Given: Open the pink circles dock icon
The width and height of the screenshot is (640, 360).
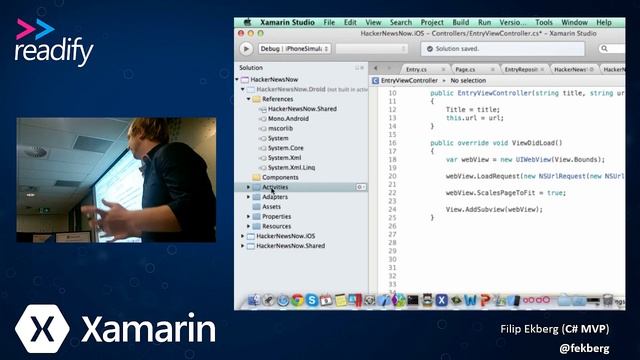Looking at the screenshot, I should click(536, 300).
